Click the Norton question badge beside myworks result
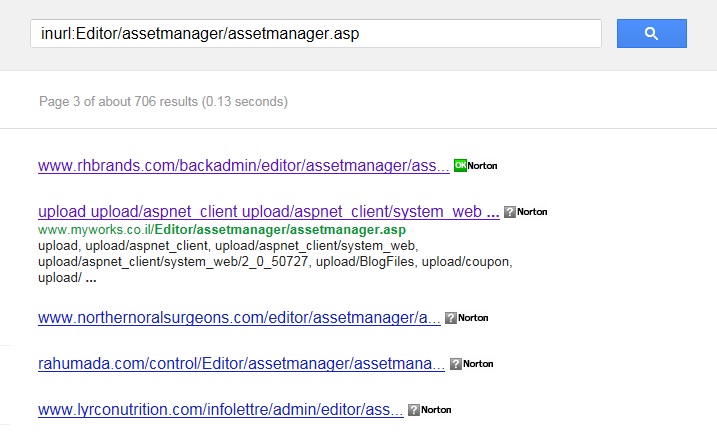 click(510, 212)
